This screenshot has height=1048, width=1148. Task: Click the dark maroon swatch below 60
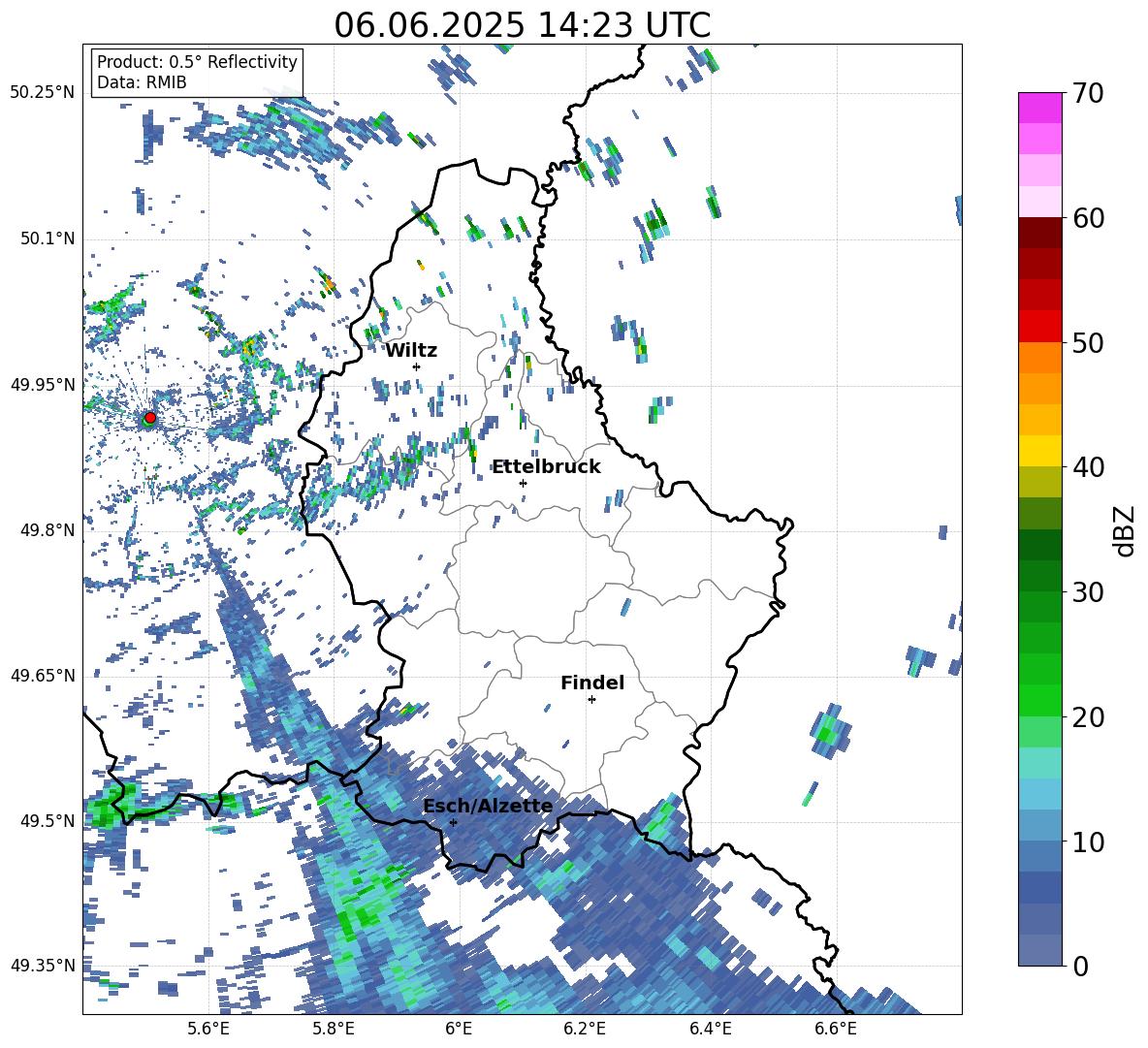[x=1040, y=233]
